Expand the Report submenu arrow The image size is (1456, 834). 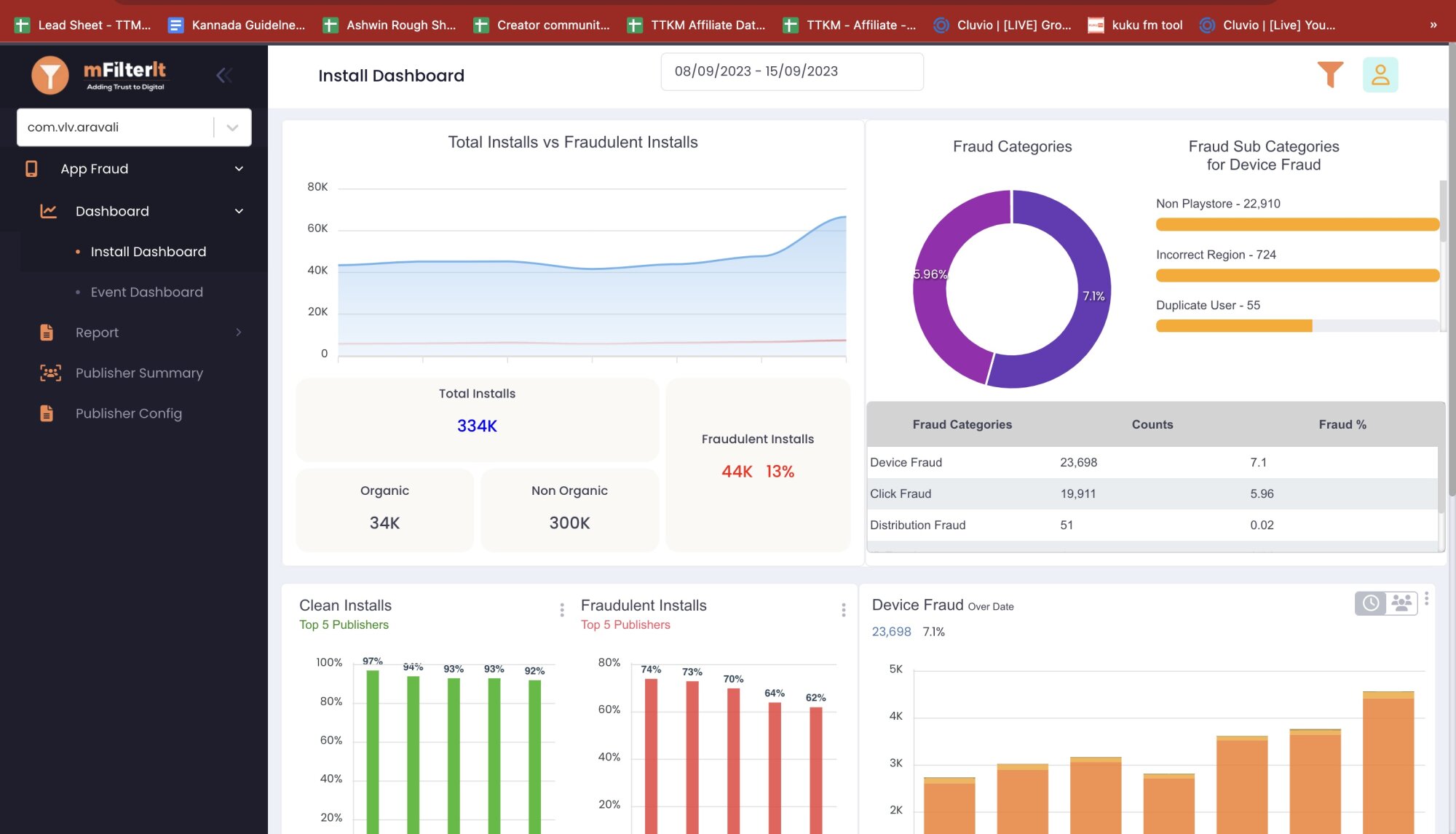click(x=239, y=333)
